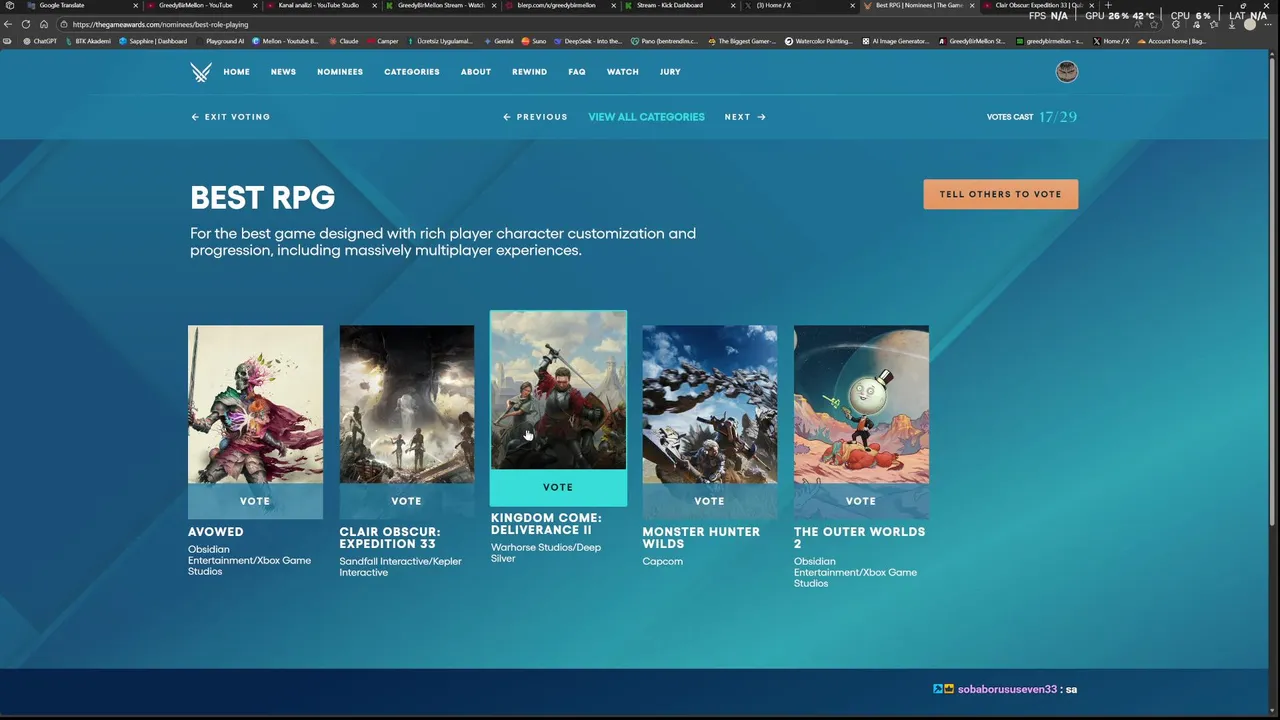
Task: Open new browser tab plus icon
Action: pos(1108,5)
